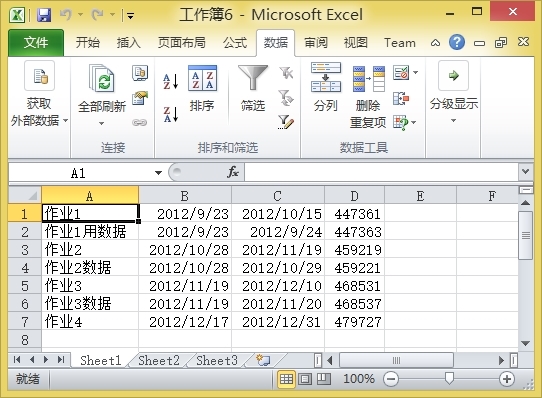Minimize the ribbon with the caret icon
This screenshot has width=542, height=398.
[x=435, y=43]
